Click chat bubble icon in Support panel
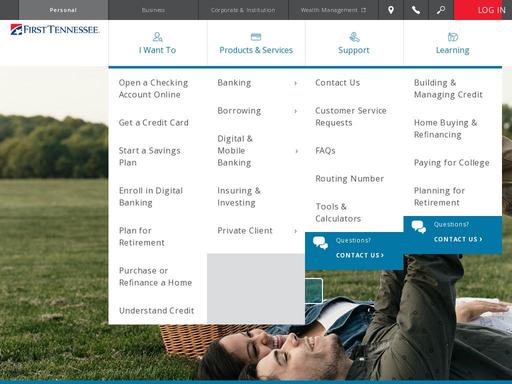The image size is (512, 384). (320, 243)
